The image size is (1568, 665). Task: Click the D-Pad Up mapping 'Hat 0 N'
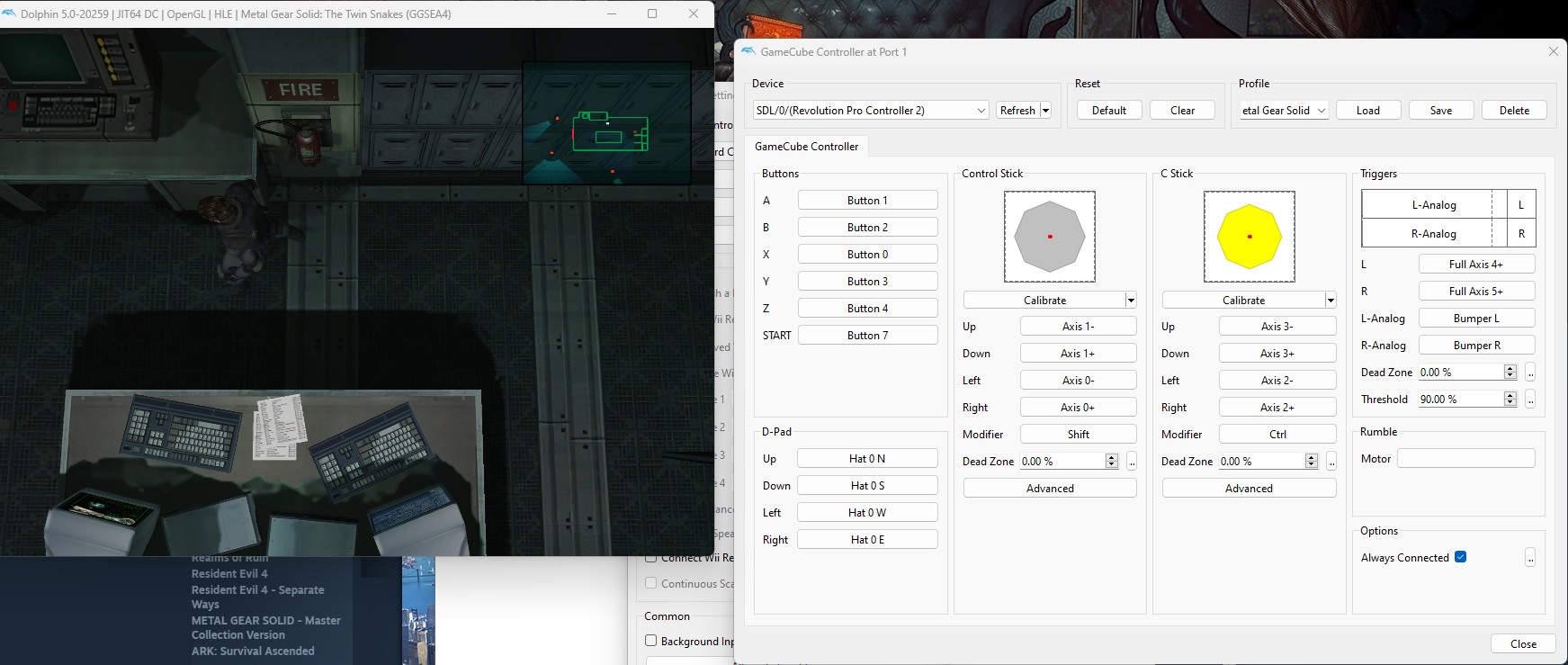pyautogui.click(x=868, y=458)
